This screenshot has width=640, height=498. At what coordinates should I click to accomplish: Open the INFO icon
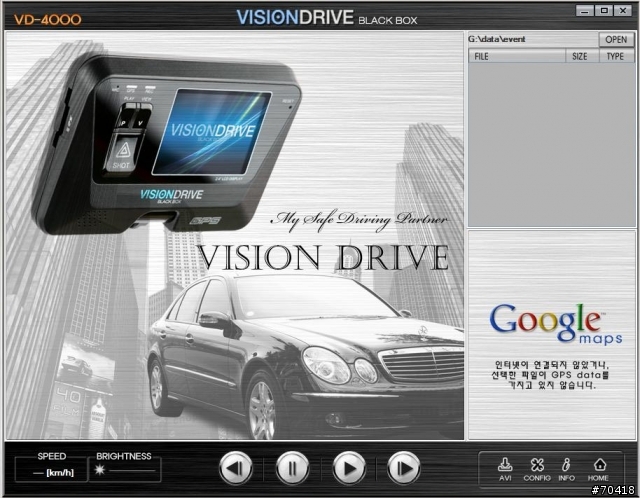pyautogui.click(x=567, y=469)
